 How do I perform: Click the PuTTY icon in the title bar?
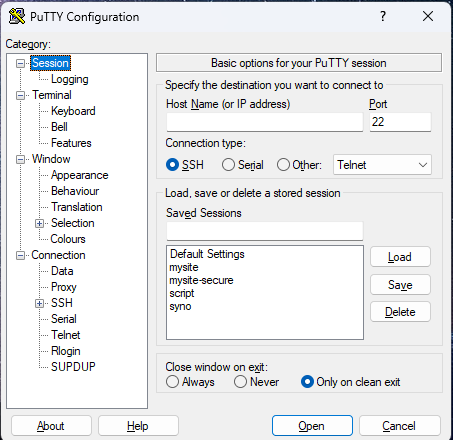point(17,16)
